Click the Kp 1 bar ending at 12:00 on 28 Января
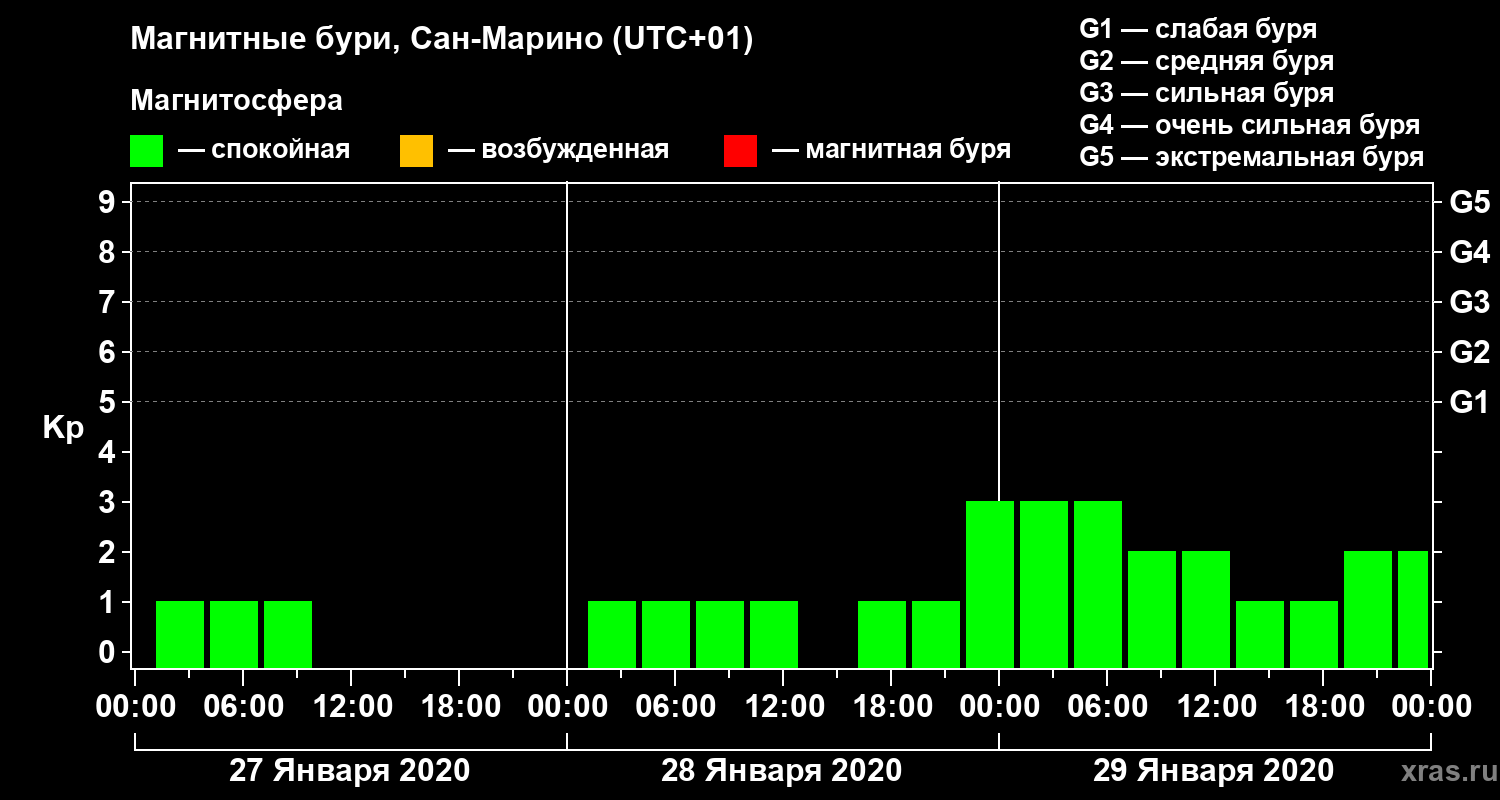Screen dimensions: 1500x800 tap(774, 634)
